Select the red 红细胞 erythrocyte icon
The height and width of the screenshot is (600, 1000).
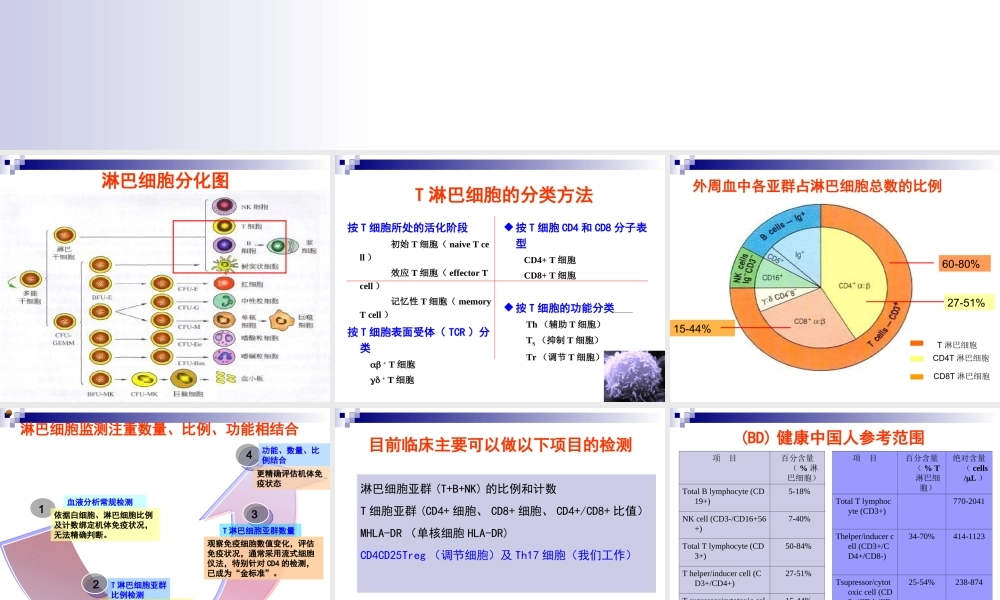221,283
